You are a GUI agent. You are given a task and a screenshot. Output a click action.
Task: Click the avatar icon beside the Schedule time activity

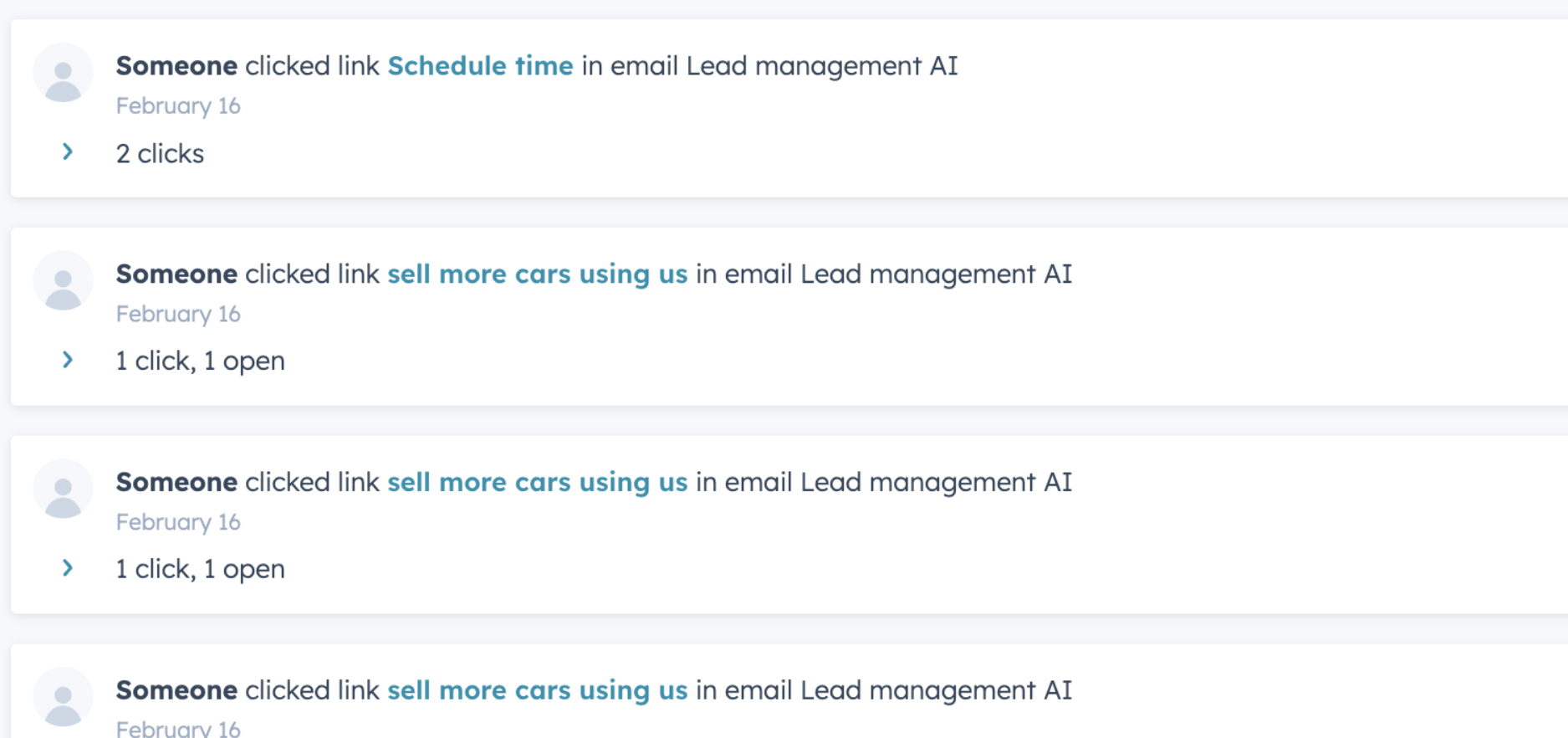[x=63, y=73]
